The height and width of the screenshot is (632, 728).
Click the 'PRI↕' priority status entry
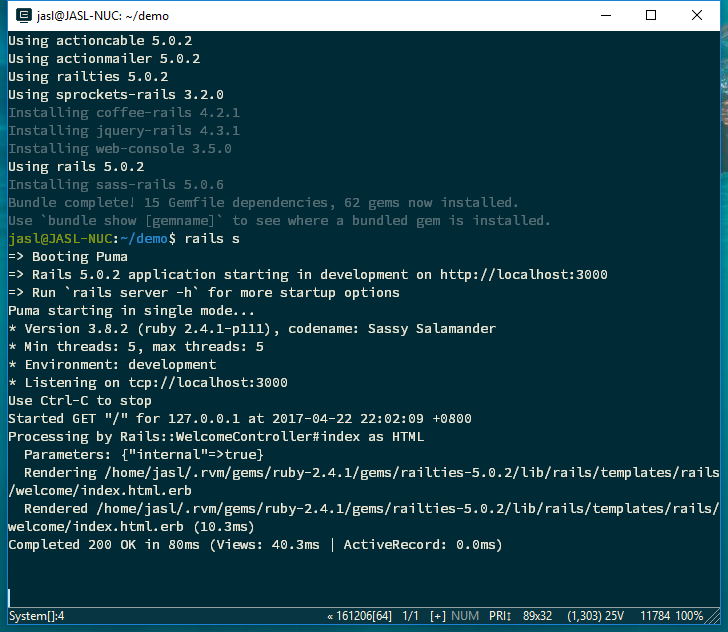pos(500,616)
